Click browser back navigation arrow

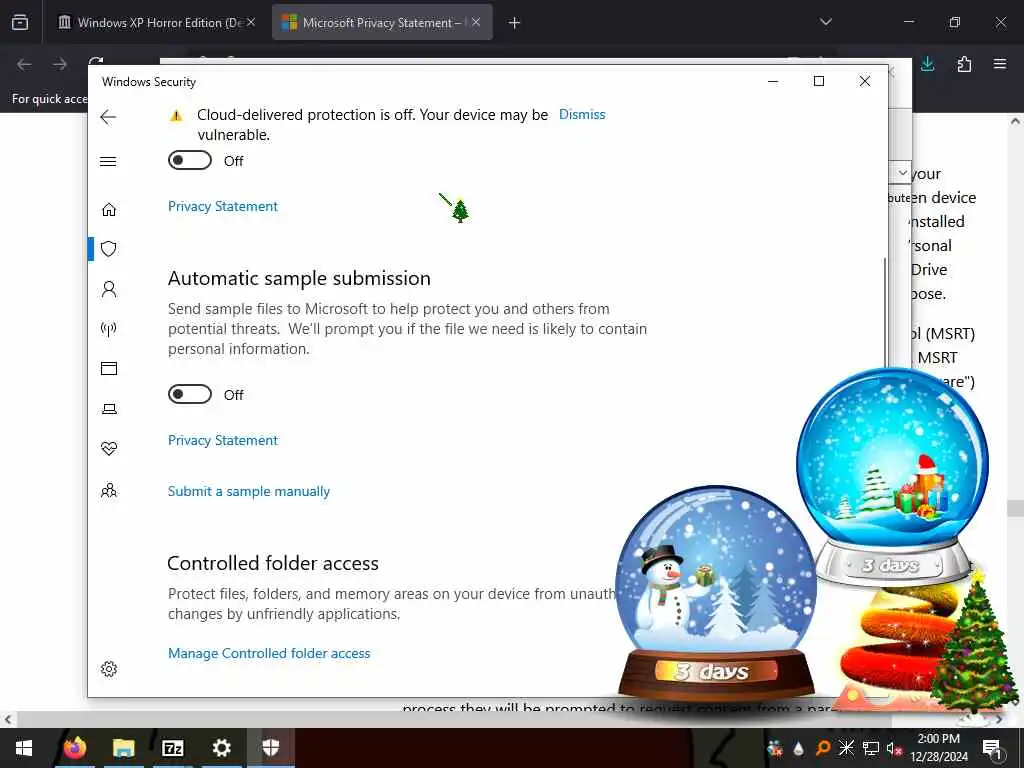tap(24, 64)
